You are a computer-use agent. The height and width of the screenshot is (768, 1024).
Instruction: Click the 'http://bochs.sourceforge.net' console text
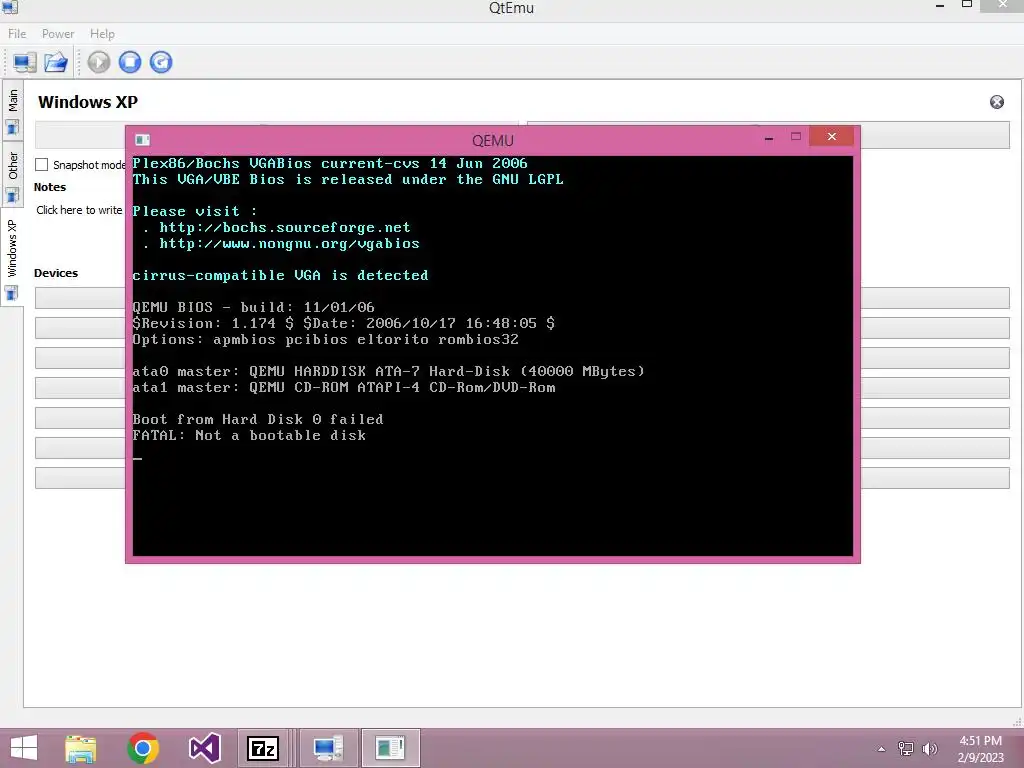[285, 227]
